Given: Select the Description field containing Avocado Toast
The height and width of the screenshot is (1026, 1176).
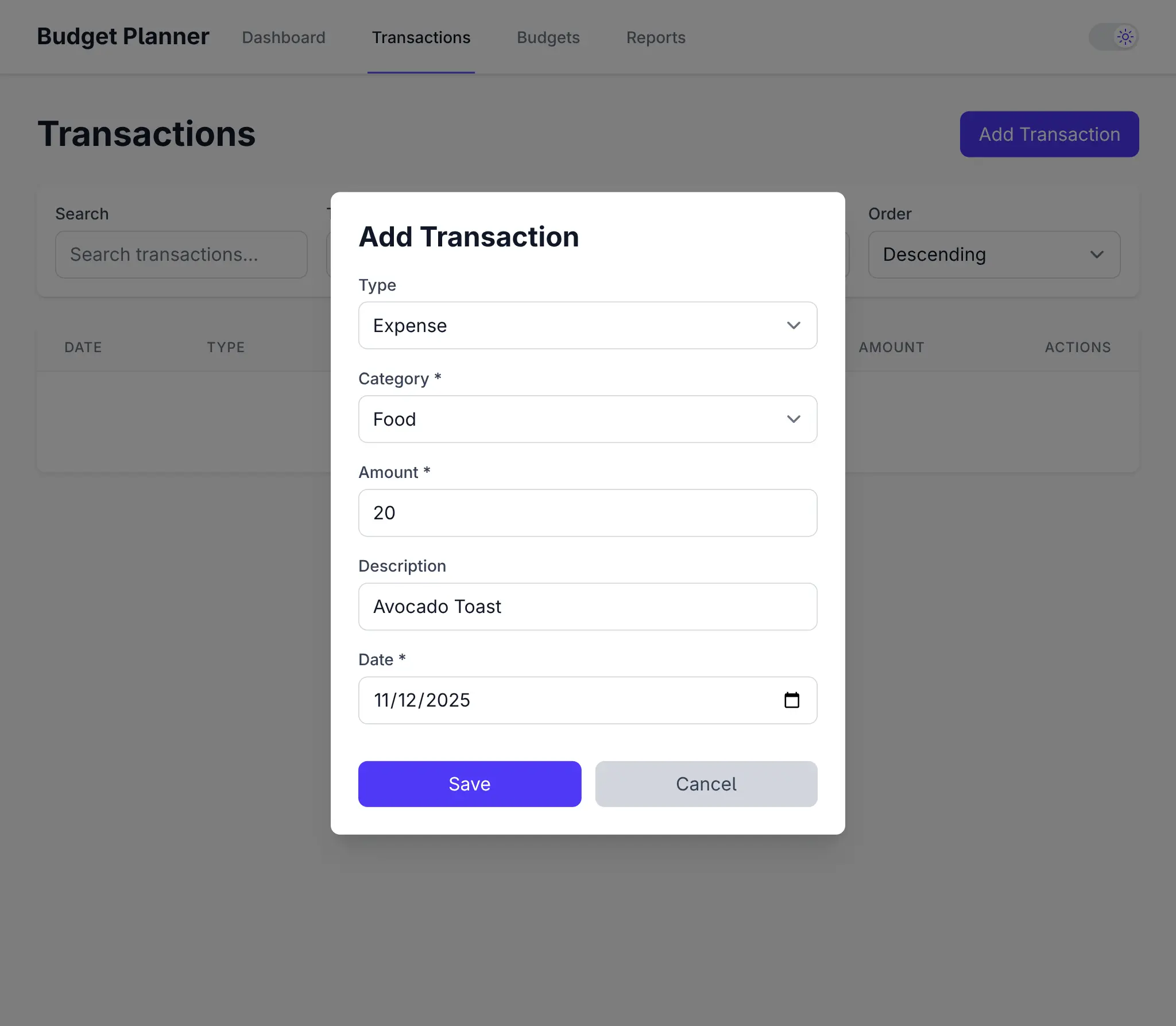Looking at the screenshot, I should [x=587, y=606].
